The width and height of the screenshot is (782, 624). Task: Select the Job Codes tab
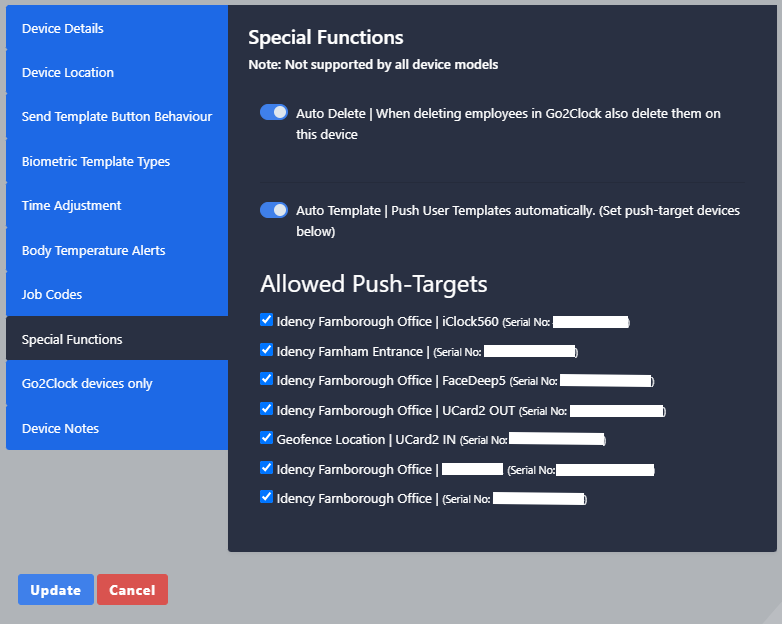tap(117, 294)
